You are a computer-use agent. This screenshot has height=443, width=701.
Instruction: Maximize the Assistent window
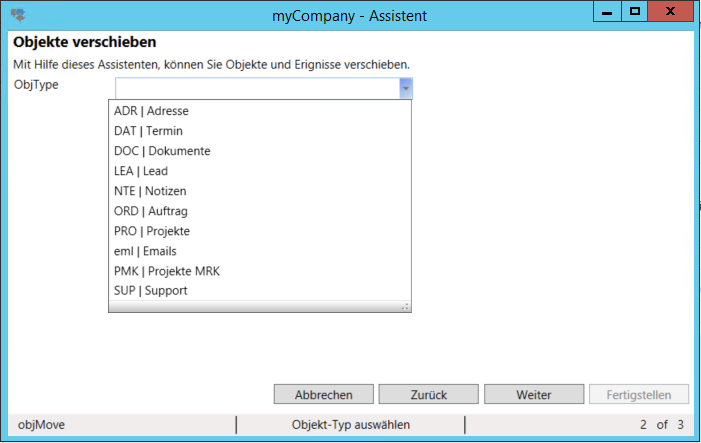click(x=634, y=12)
